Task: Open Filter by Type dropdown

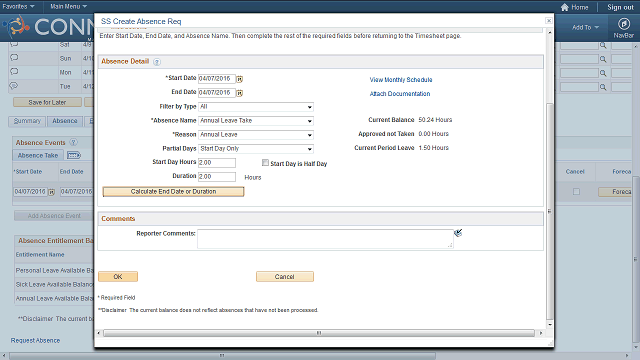Action: (256, 107)
